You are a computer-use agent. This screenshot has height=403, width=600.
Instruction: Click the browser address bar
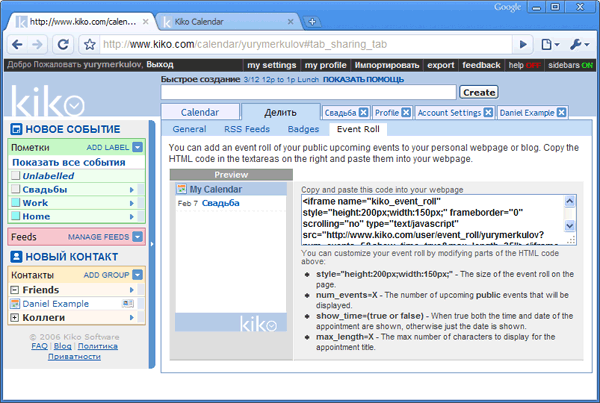click(x=306, y=45)
